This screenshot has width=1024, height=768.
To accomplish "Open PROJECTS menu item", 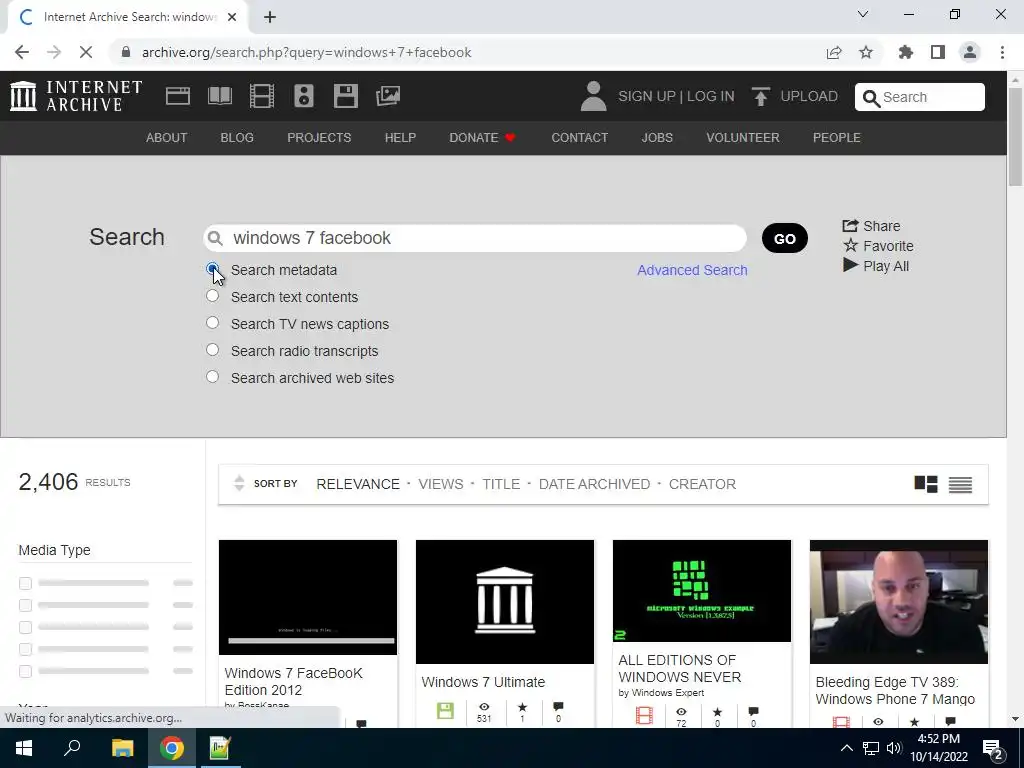I will pyautogui.click(x=319, y=138).
